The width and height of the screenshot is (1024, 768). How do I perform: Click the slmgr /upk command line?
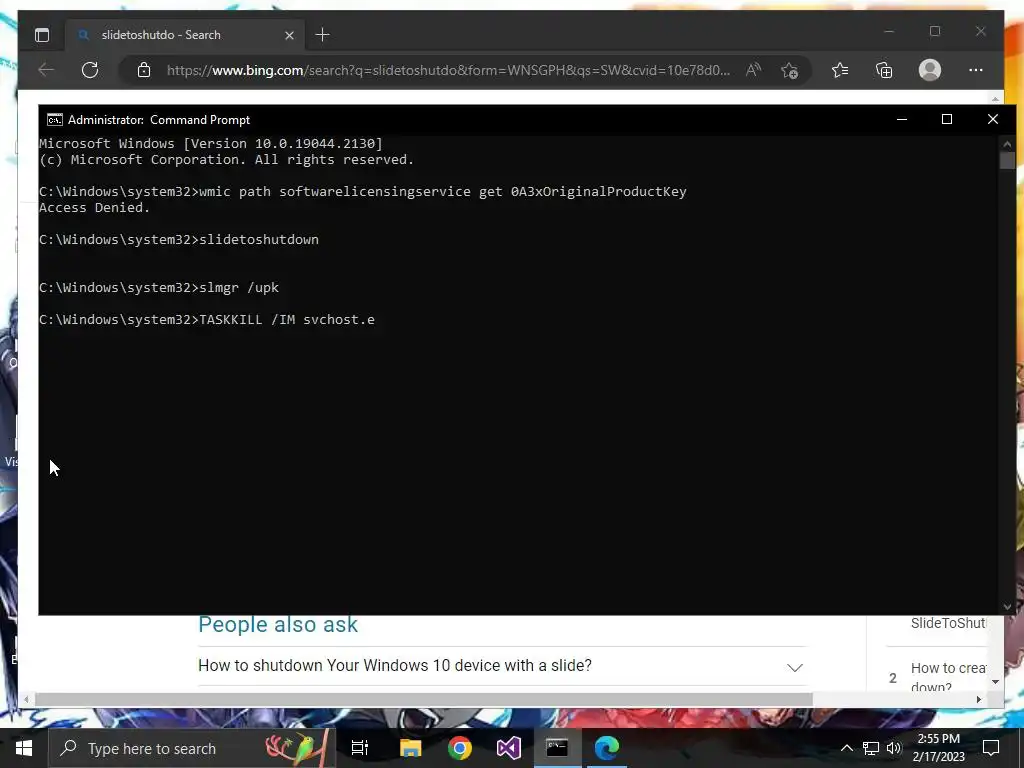(x=159, y=287)
